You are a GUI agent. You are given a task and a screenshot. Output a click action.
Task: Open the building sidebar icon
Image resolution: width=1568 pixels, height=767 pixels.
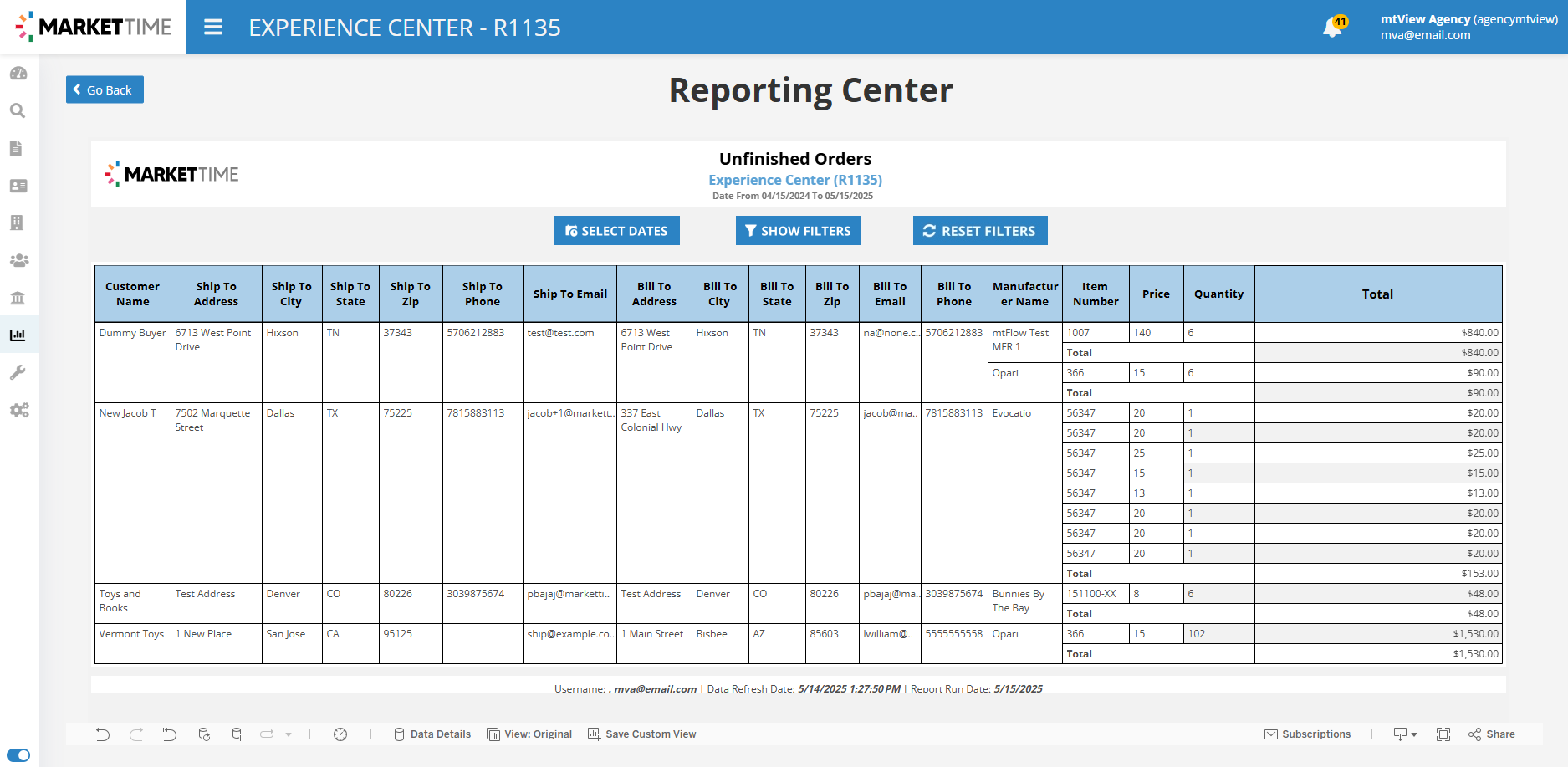17,222
